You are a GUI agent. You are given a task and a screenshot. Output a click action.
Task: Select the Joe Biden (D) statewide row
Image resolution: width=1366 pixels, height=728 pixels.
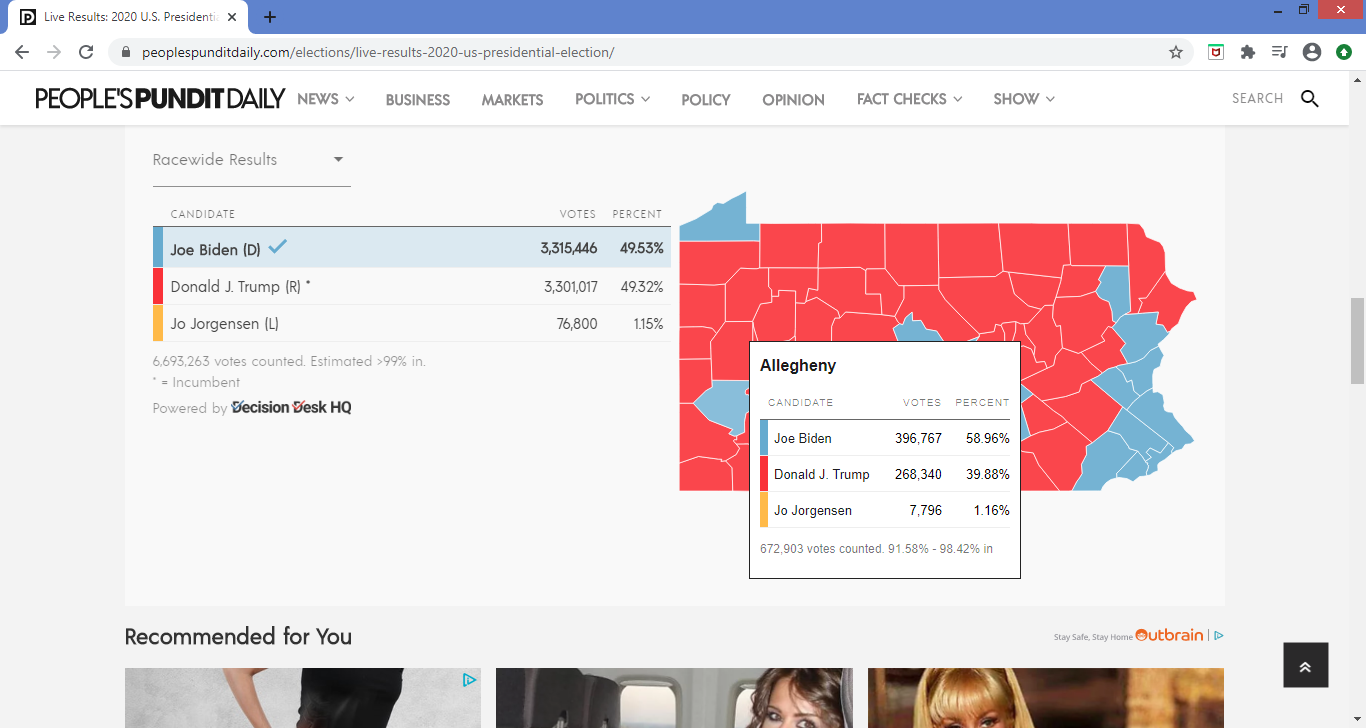412,248
